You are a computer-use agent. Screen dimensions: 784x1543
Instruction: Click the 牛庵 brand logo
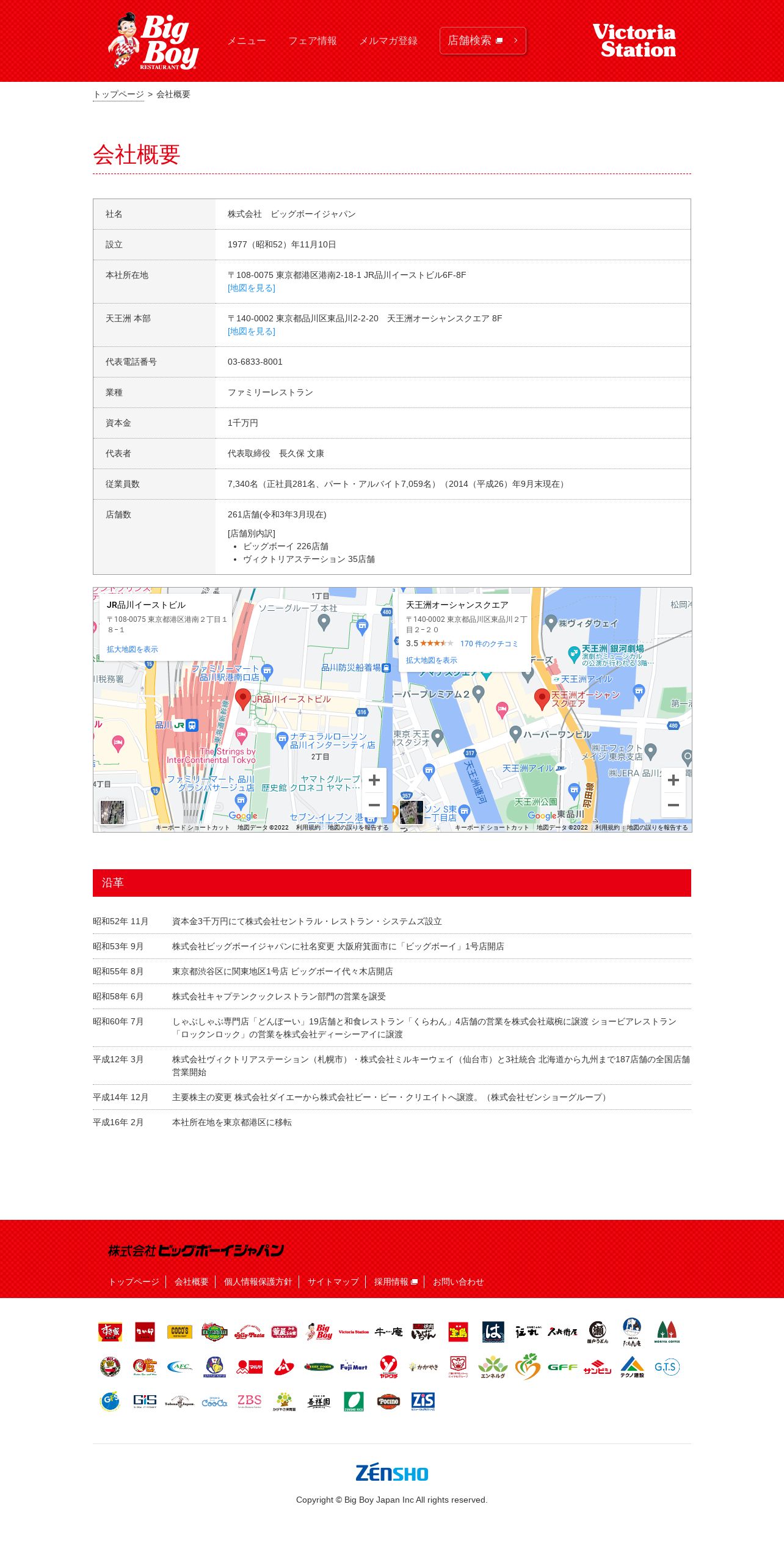(388, 1332)
